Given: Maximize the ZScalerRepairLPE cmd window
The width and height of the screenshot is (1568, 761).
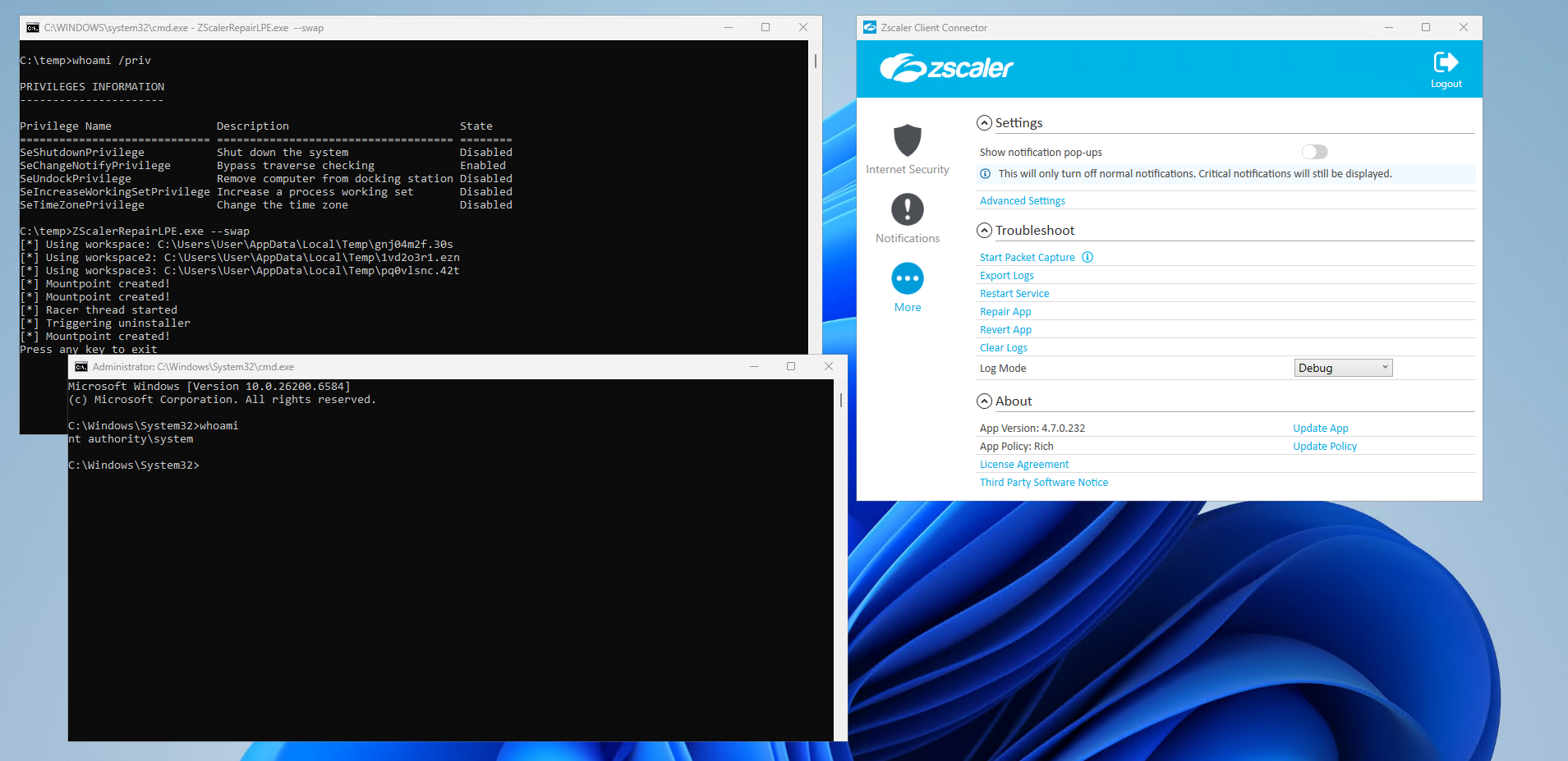Looking at the screenshot, I should pos(766,27).
